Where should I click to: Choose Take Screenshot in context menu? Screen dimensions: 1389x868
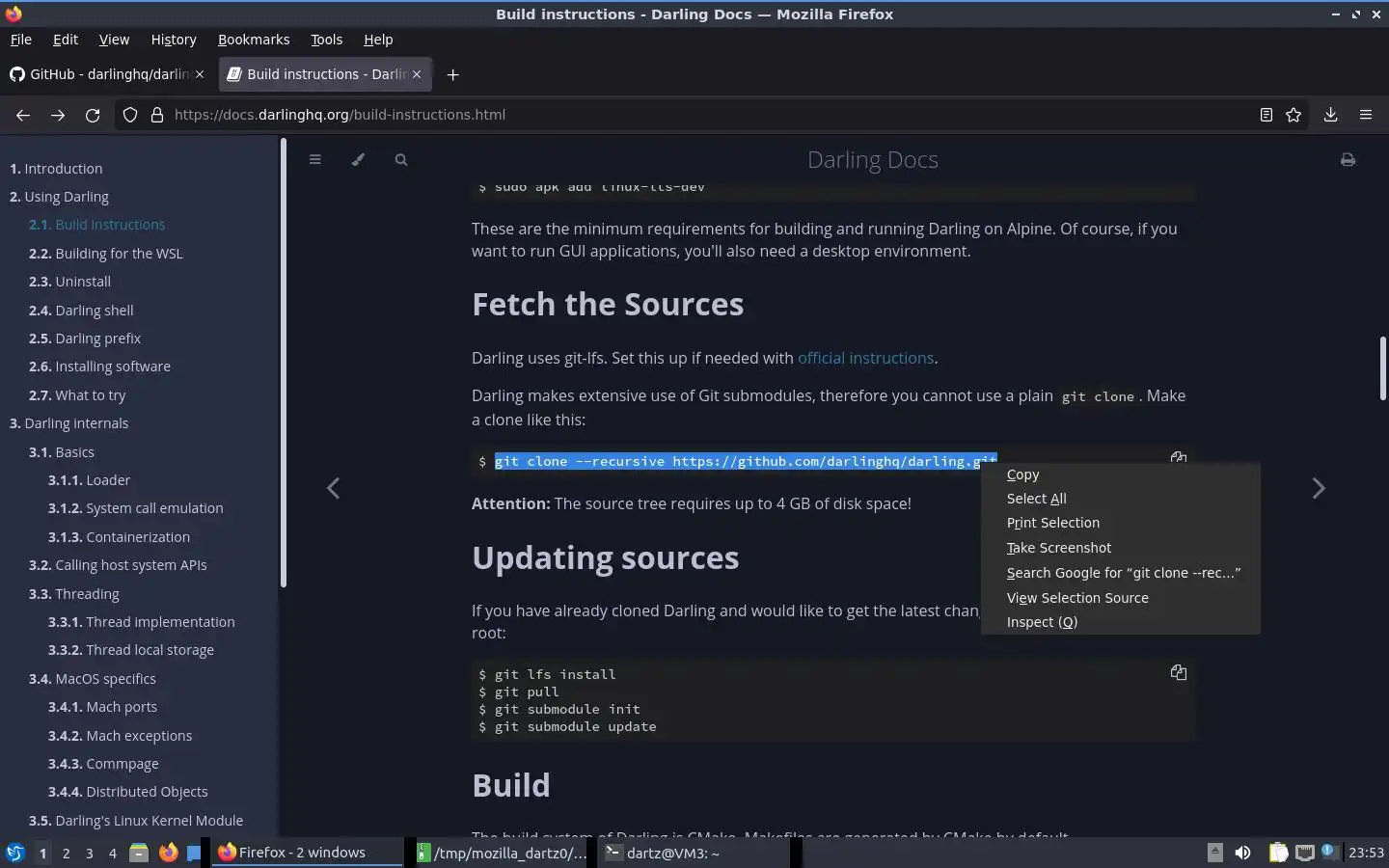pyautogui.click(x=1121, y=548)
